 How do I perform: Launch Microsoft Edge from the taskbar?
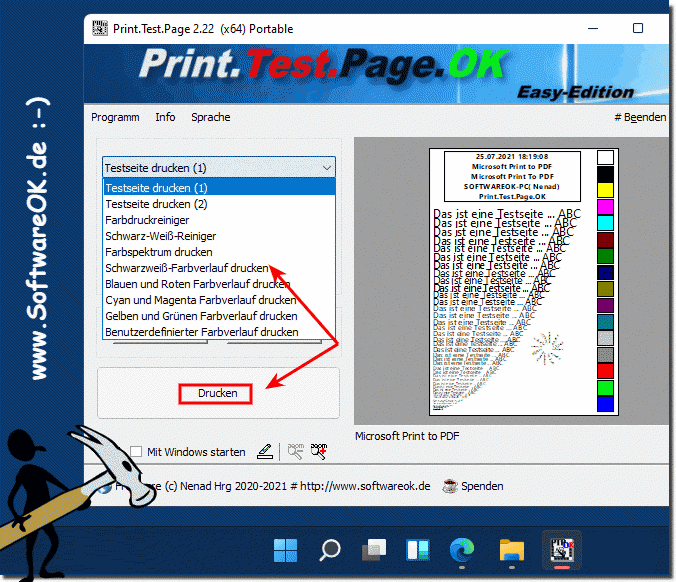click(462, 550)
